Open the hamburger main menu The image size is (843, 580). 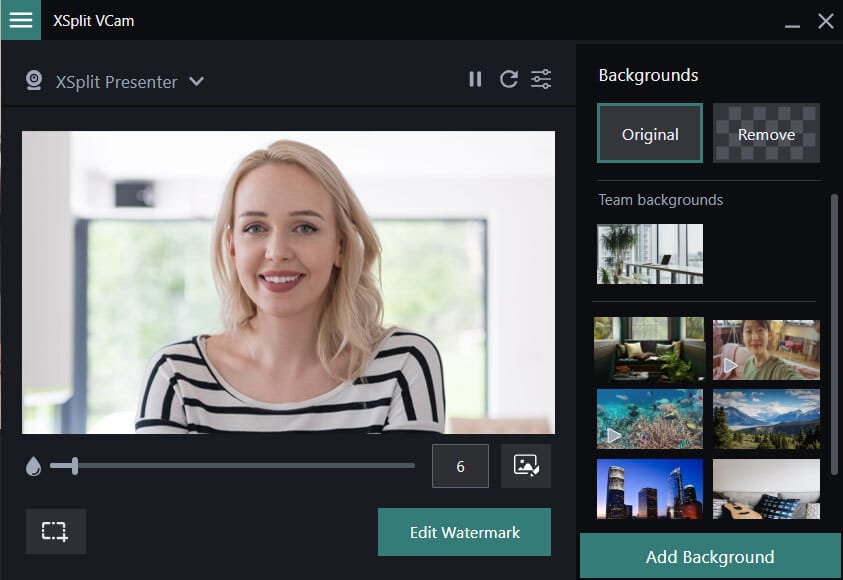pos(20,20)
